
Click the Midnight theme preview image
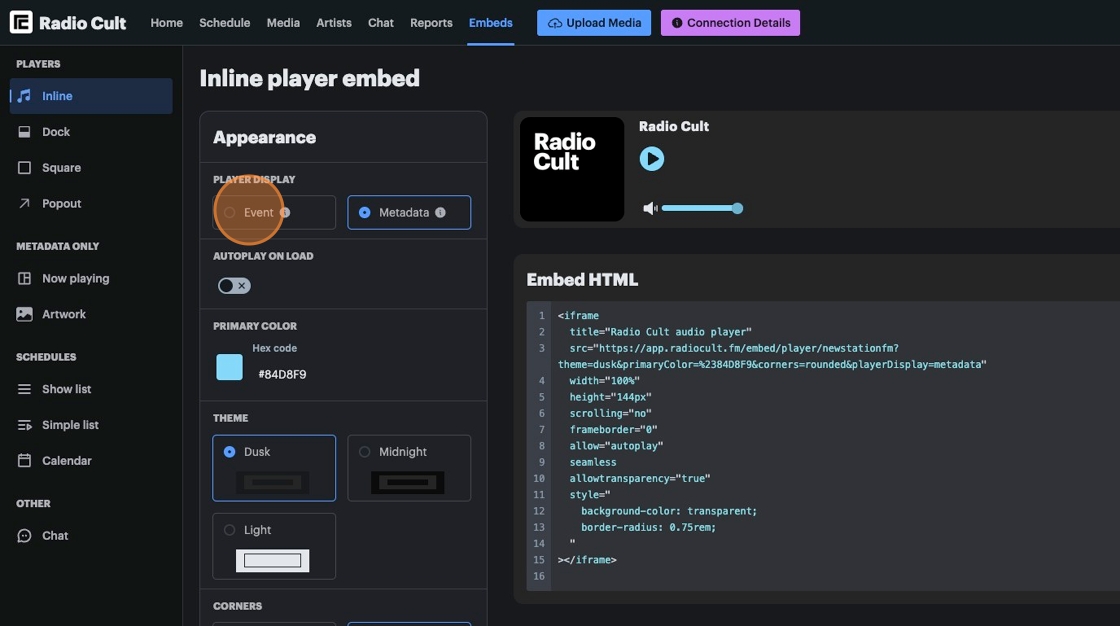(x=408, y=482)
